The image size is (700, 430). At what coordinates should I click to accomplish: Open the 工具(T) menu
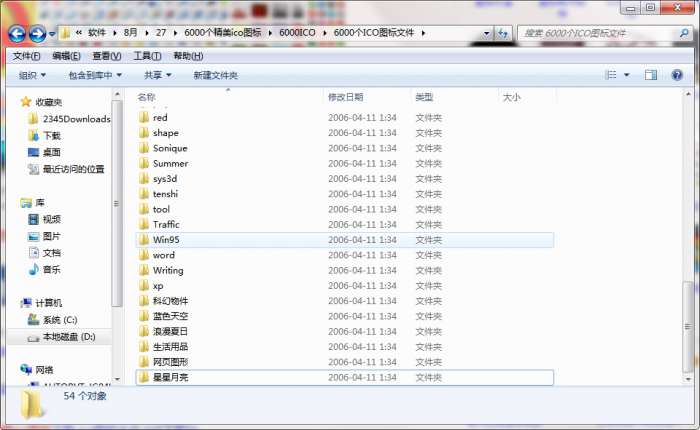click(x=147, y=56)
